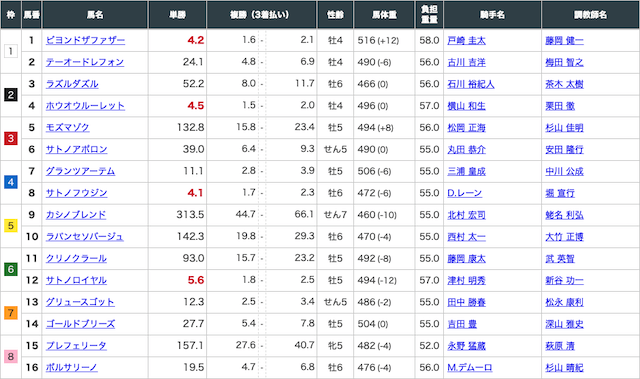Click horse name サトノフウジン
This screenshot has height=379, width=640.
(76, 193)
